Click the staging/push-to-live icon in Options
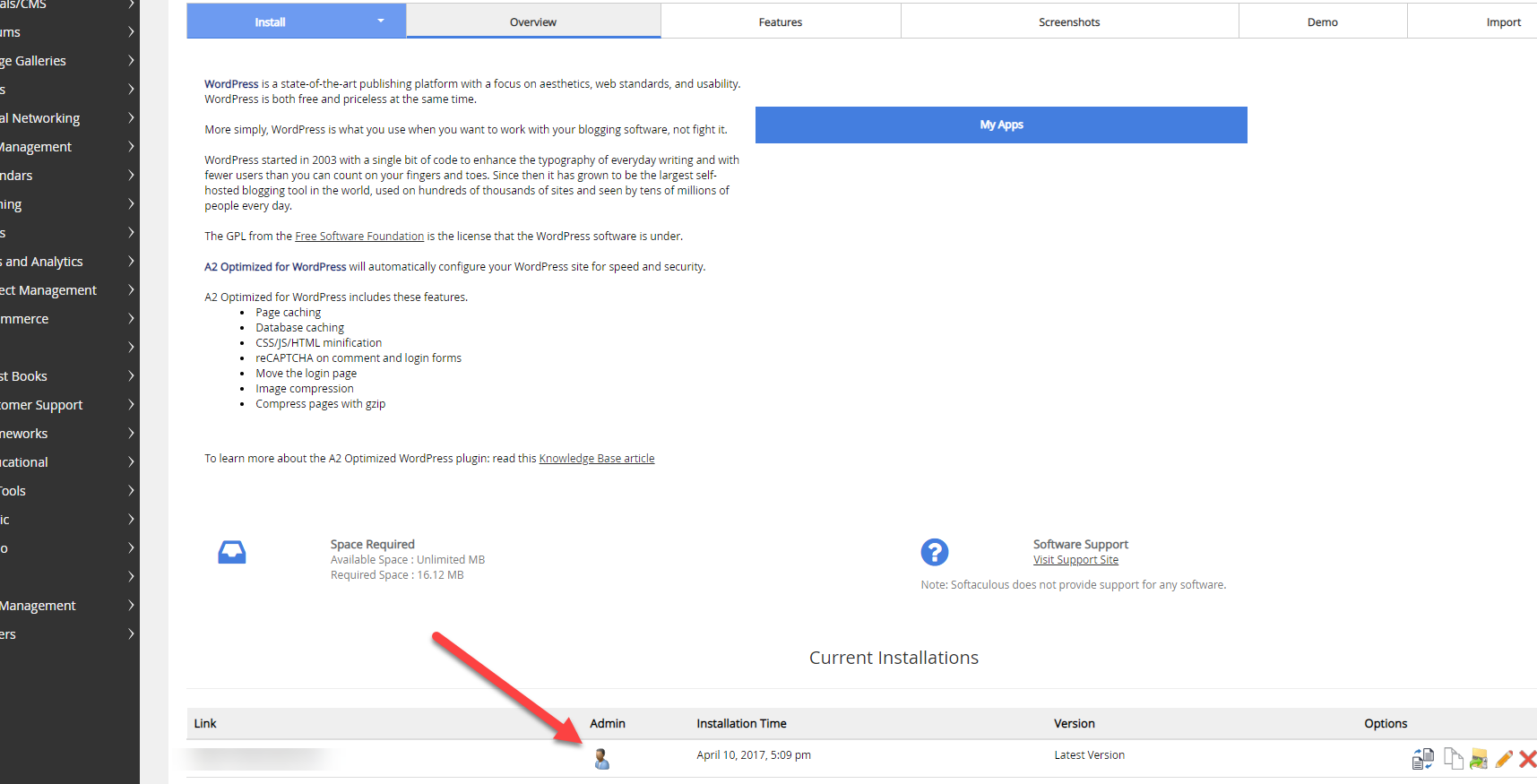The image size is (1537, 784). coord(1423,759)
